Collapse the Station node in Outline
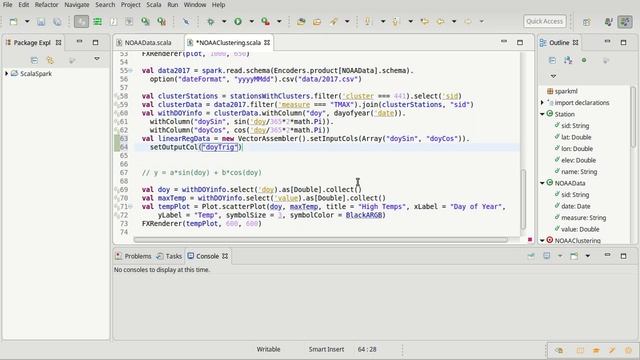This screenshot has height=360, width=640. click(542, 114)
